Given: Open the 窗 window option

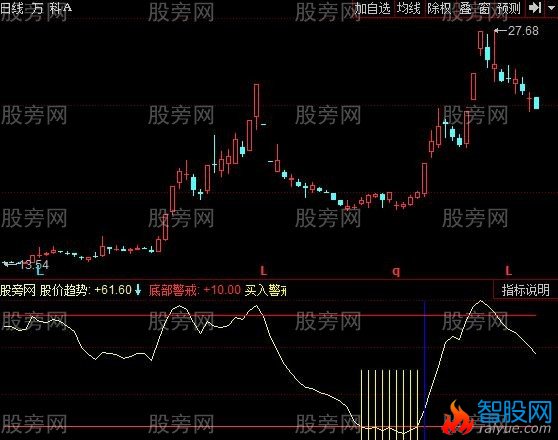Looking at the screenshot, I should click(484, 8).
